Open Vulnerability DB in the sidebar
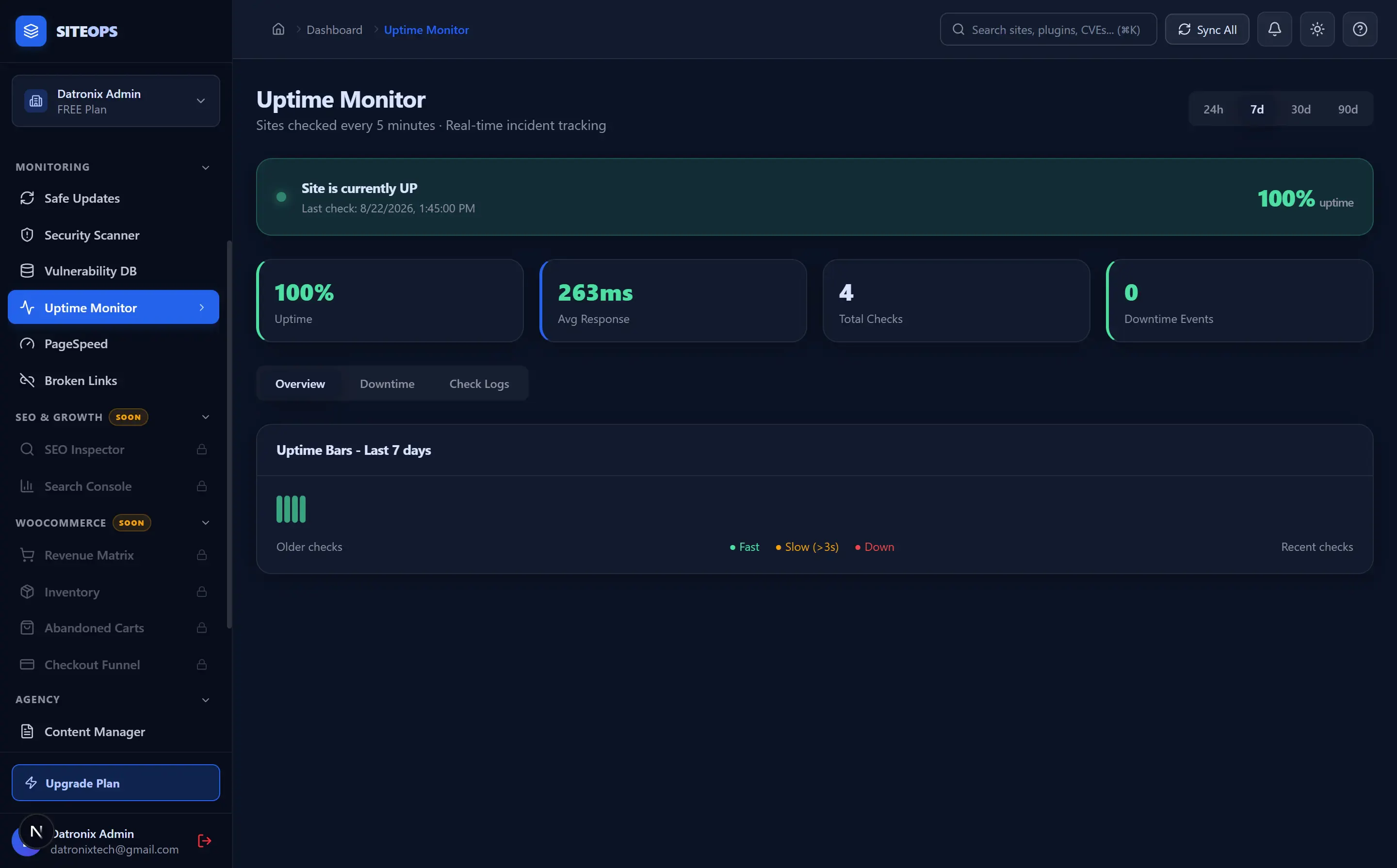The image size is (1397, 868). click(113, 271)
